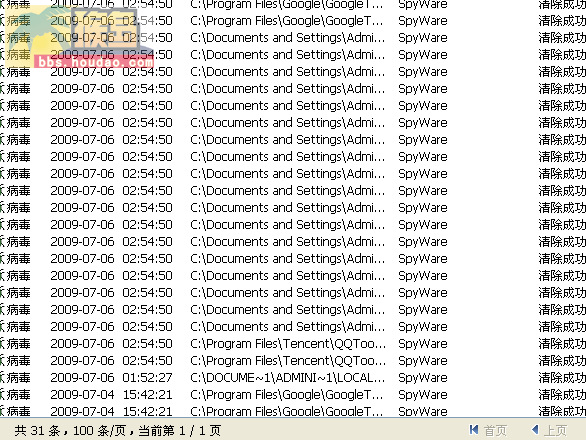
Task: Click the pagination summary text 共 31 条
Action: click(37, 431)
